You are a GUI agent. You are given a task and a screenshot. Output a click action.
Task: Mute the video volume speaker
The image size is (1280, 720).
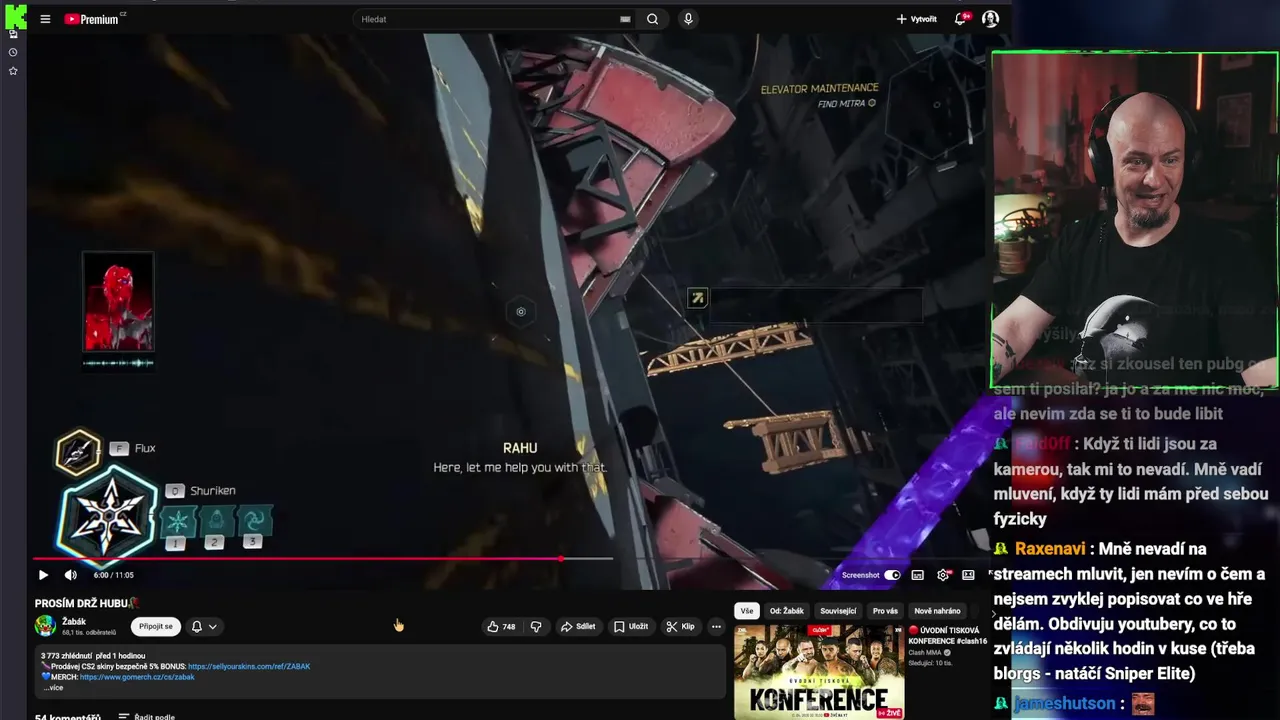tap(70, 575)
